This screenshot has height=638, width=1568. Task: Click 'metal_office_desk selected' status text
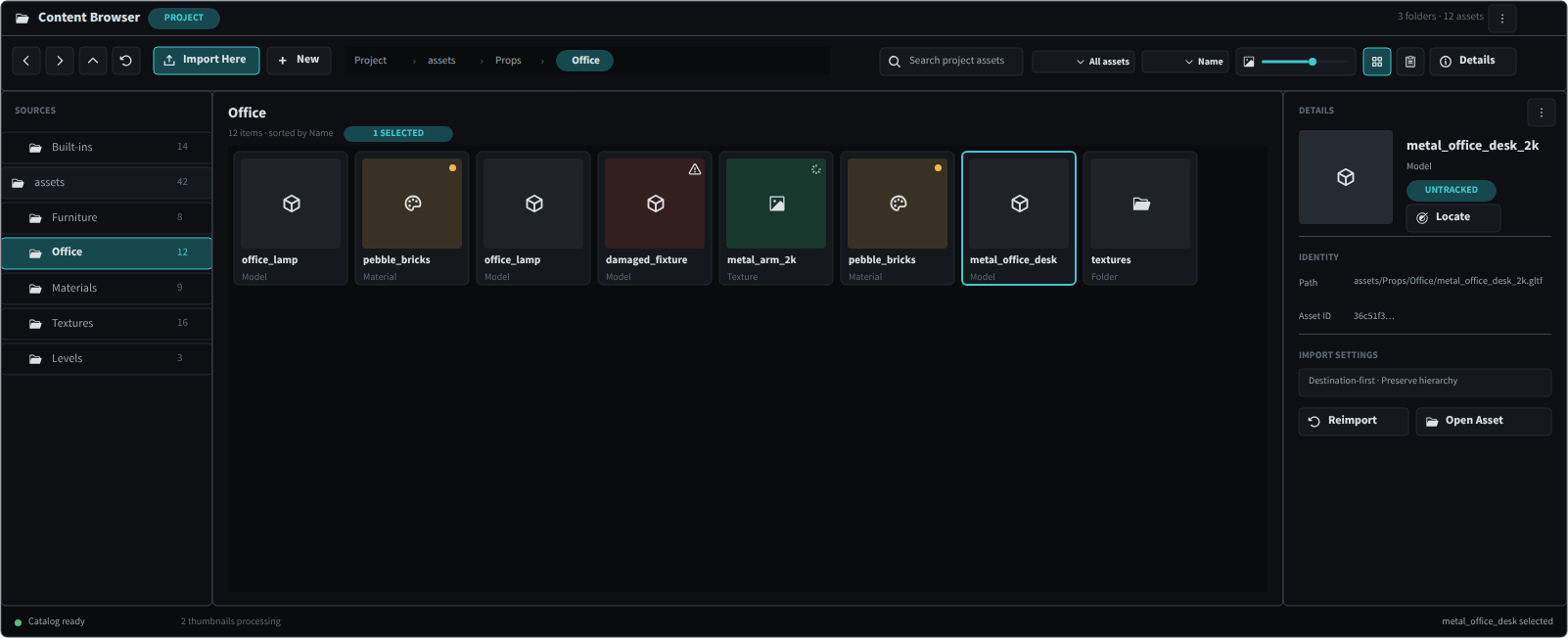[1497, 622]
